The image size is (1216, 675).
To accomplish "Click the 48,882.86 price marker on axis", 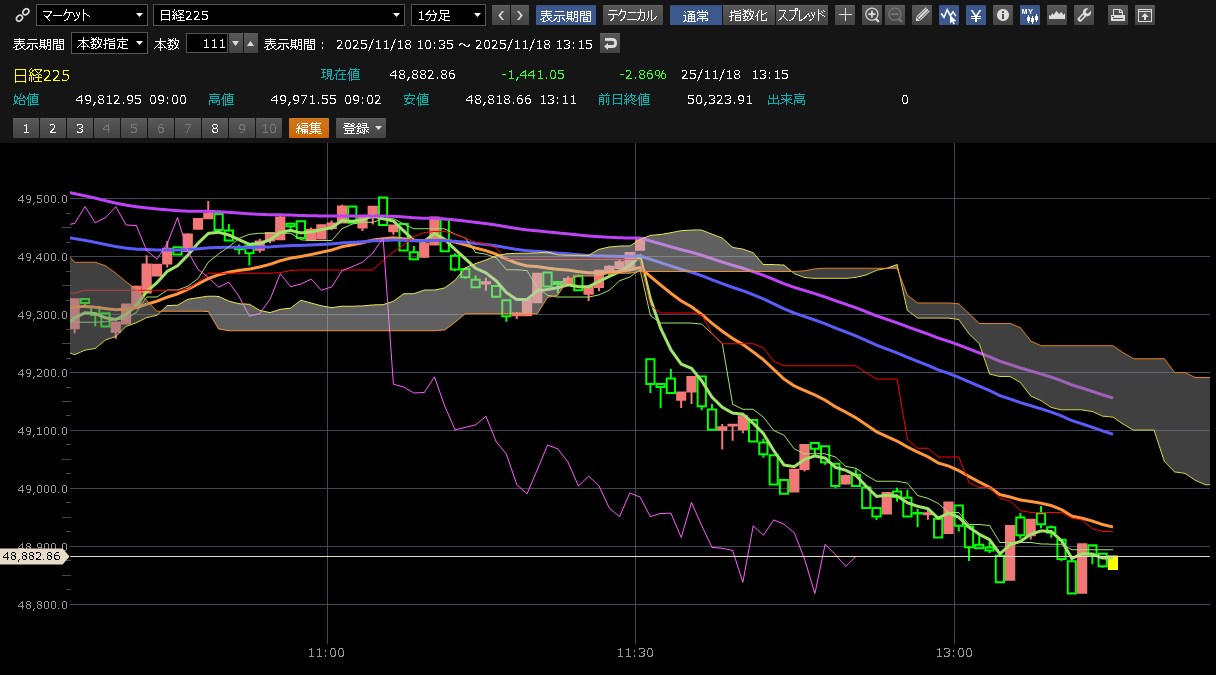I will (32, 556).
